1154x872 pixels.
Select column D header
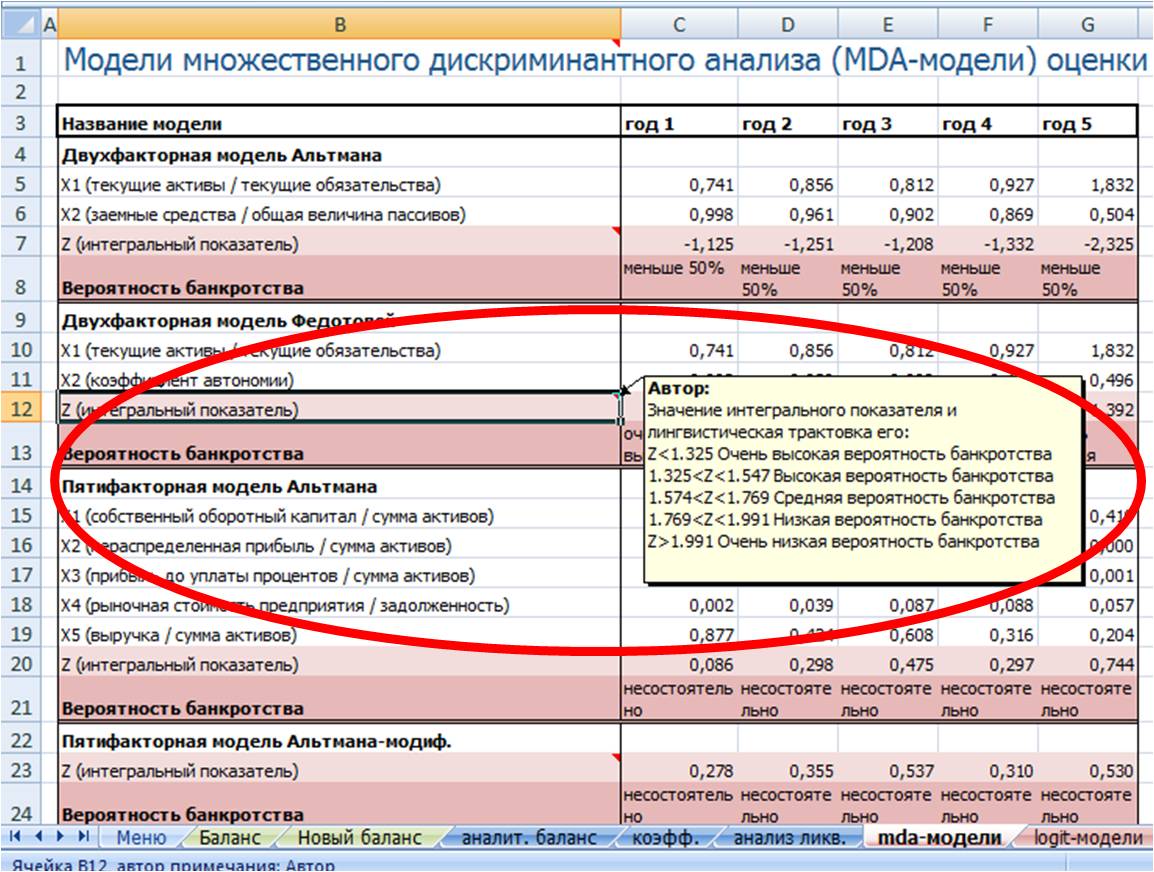click(787, 25)
